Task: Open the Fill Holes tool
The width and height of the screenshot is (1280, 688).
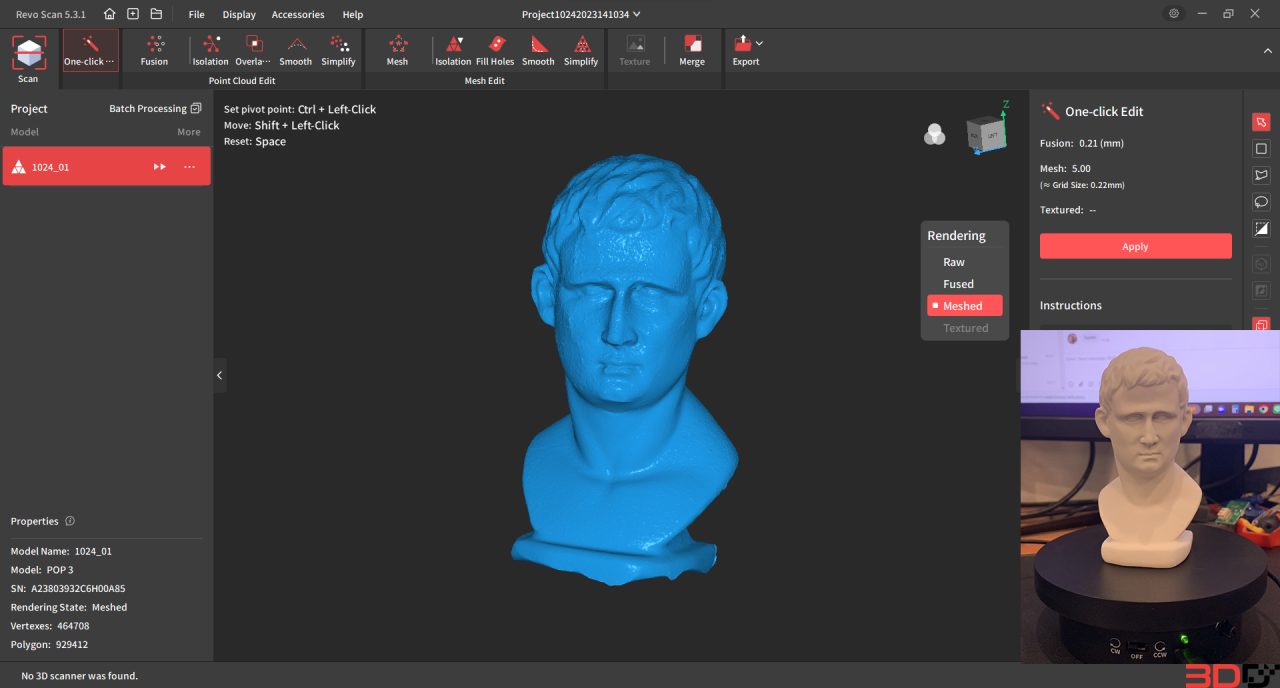Action: coord(495,50)
